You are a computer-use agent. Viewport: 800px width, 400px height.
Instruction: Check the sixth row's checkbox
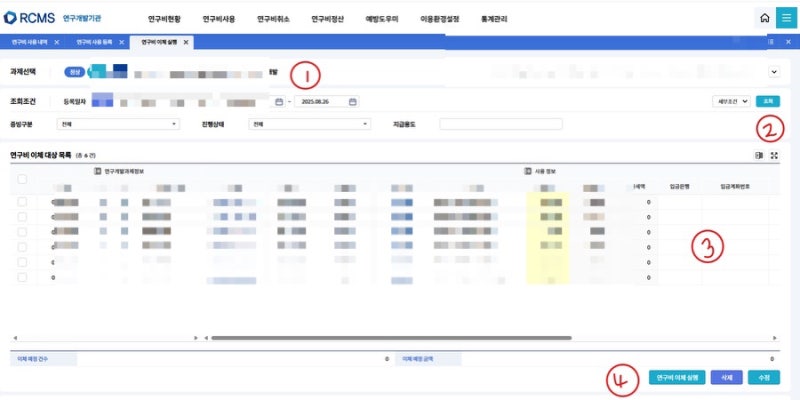tap(22, 277)
